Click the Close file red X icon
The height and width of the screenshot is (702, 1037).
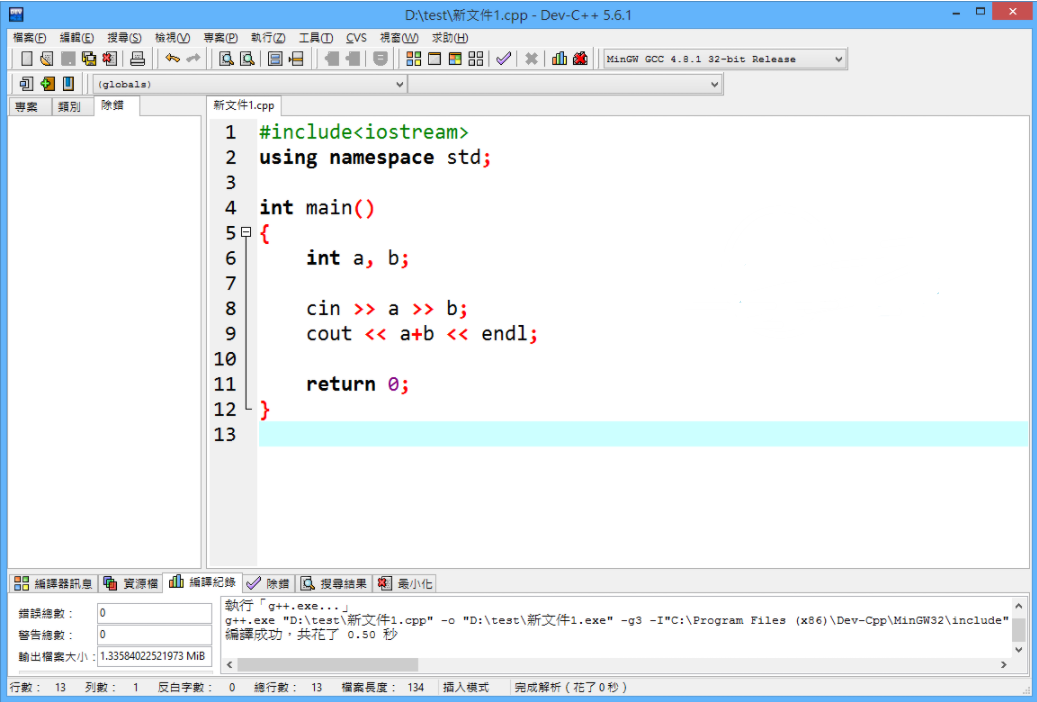click(108, 59)
